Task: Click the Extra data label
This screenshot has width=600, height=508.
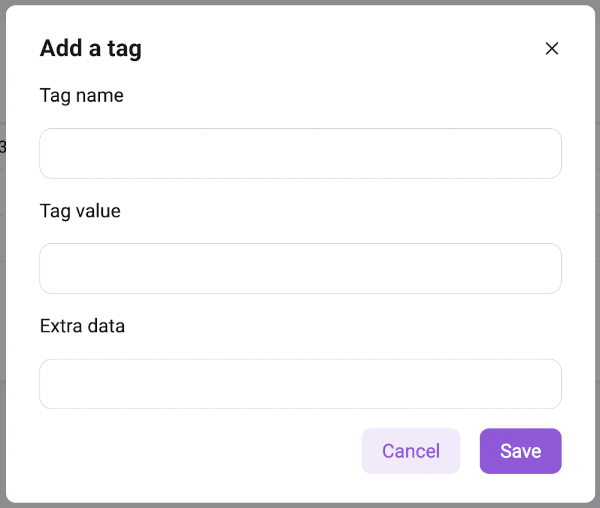Action: pyautogui.click(x=82, y=326)
